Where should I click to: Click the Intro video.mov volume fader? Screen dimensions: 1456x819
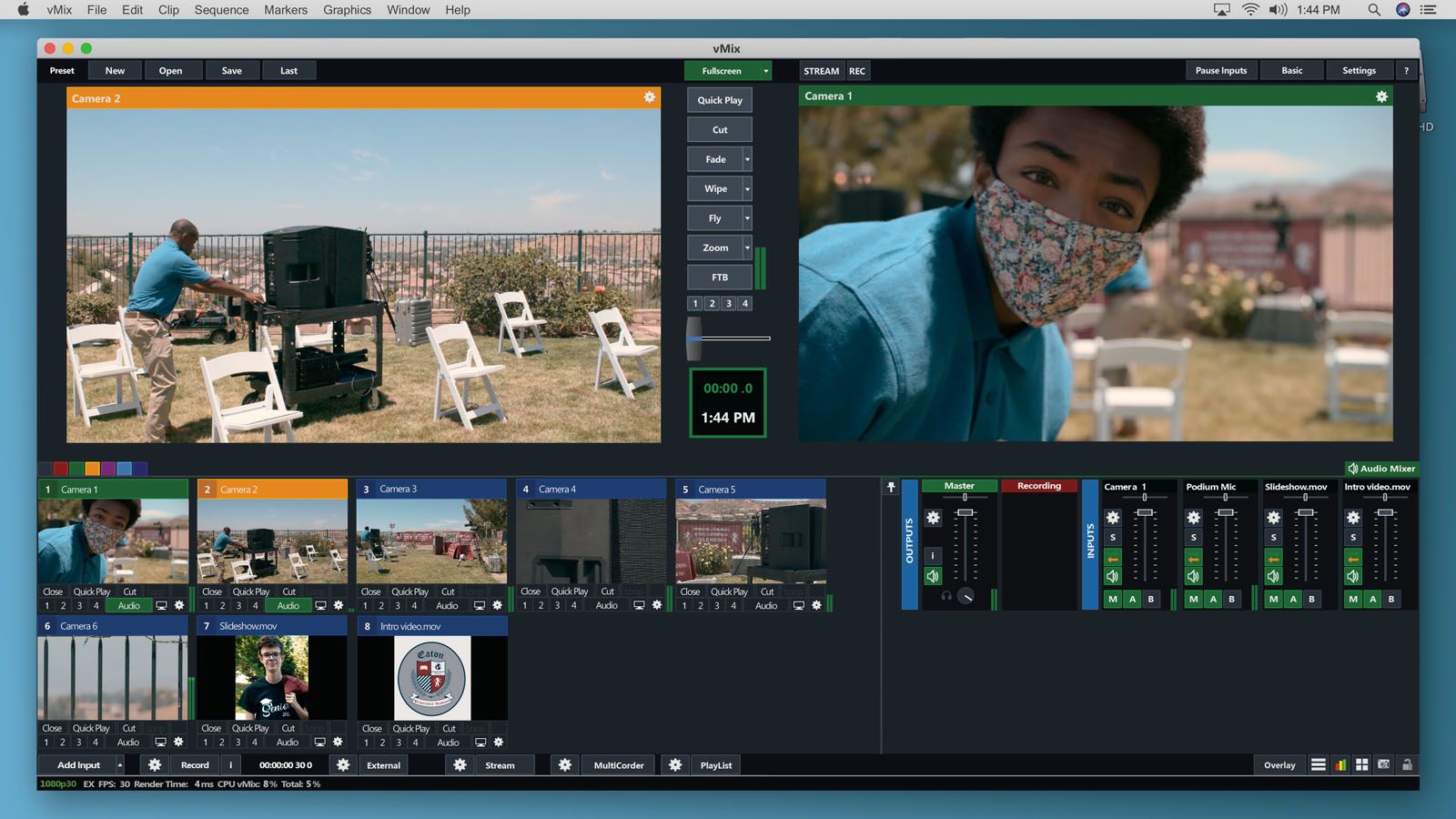1385,513
